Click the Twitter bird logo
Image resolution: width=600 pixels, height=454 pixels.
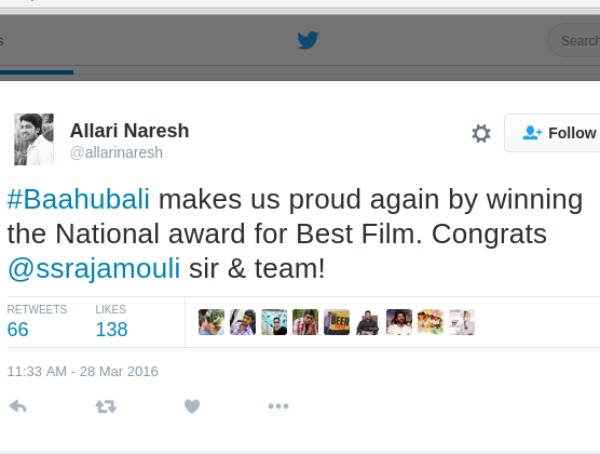(307, 41)
